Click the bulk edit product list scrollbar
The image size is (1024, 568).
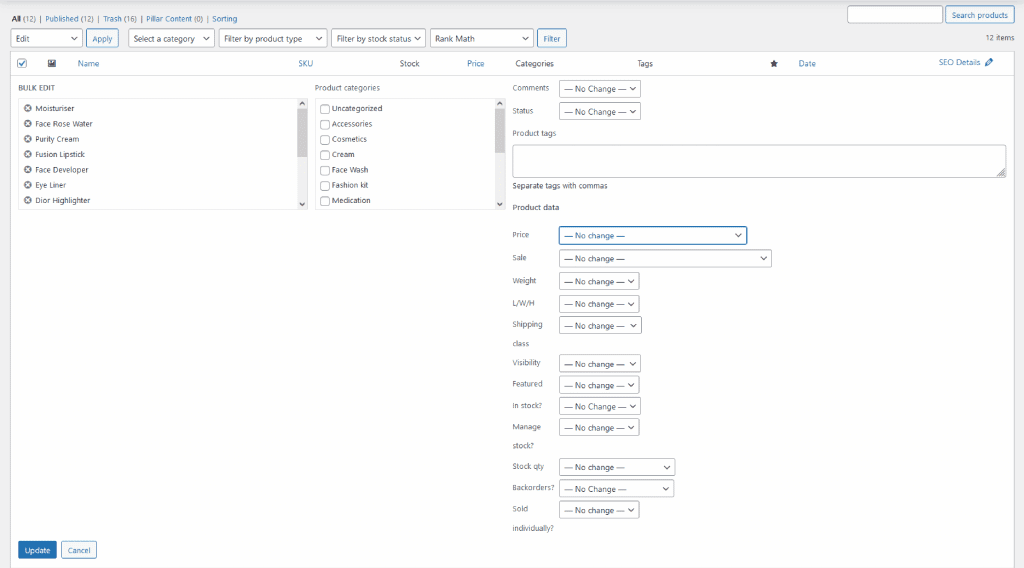(x=302, y=133)
